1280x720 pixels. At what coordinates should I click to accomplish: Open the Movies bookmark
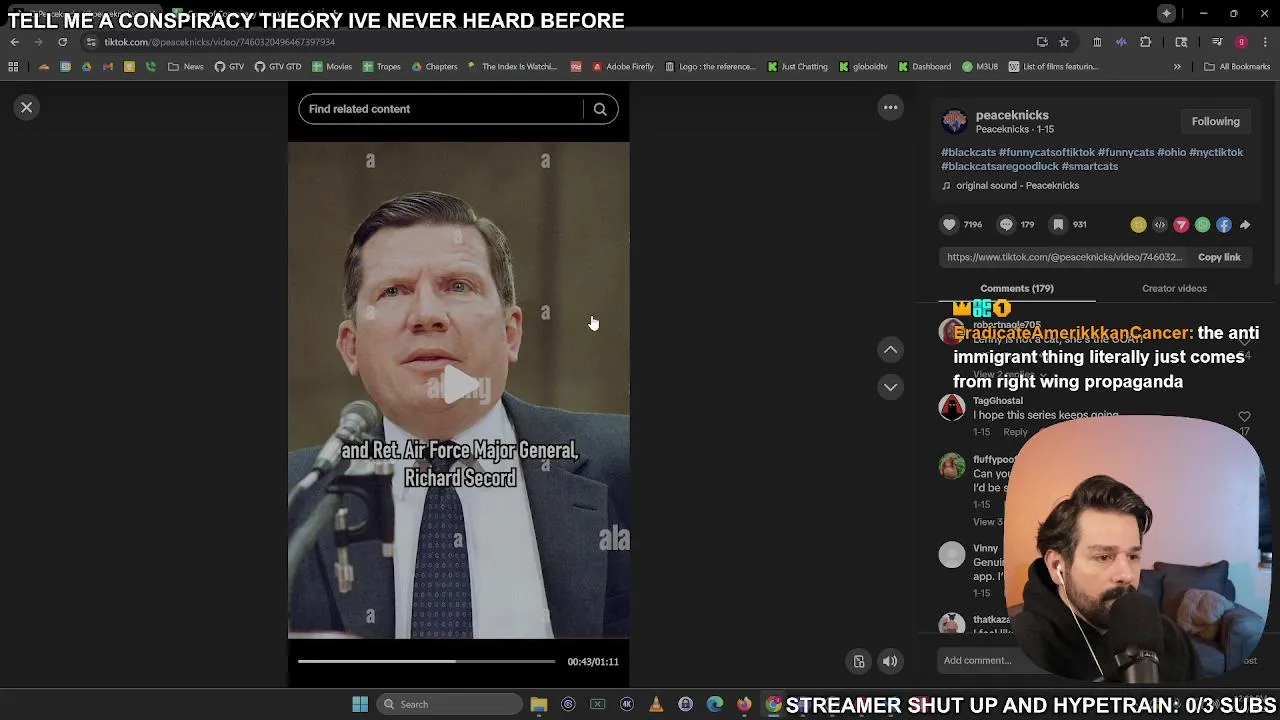click(x=332, y=67)
